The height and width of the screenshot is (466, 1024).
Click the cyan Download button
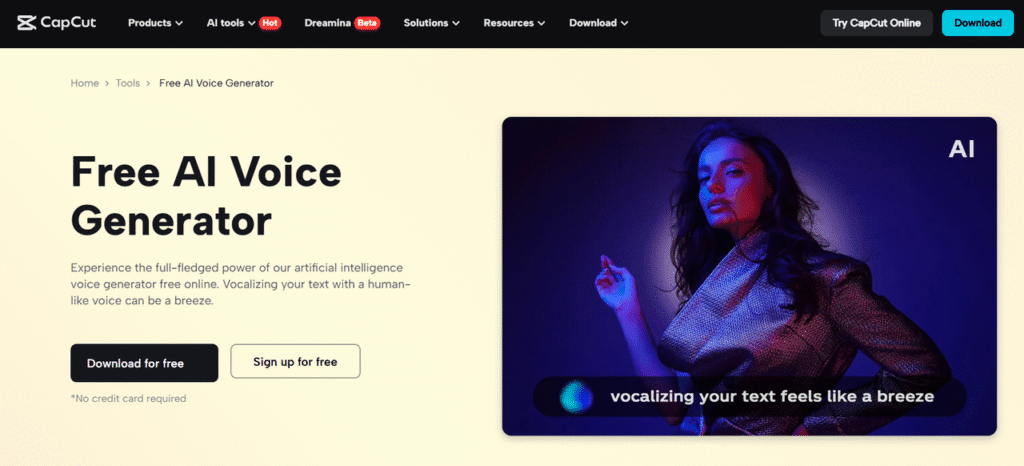coord(978,23)
